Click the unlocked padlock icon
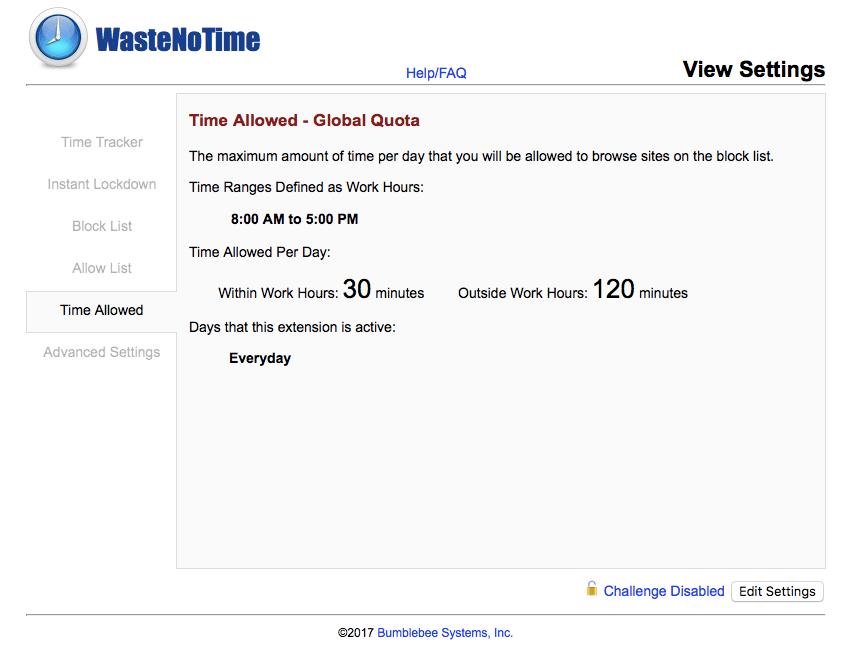 (x=592, y=589)
